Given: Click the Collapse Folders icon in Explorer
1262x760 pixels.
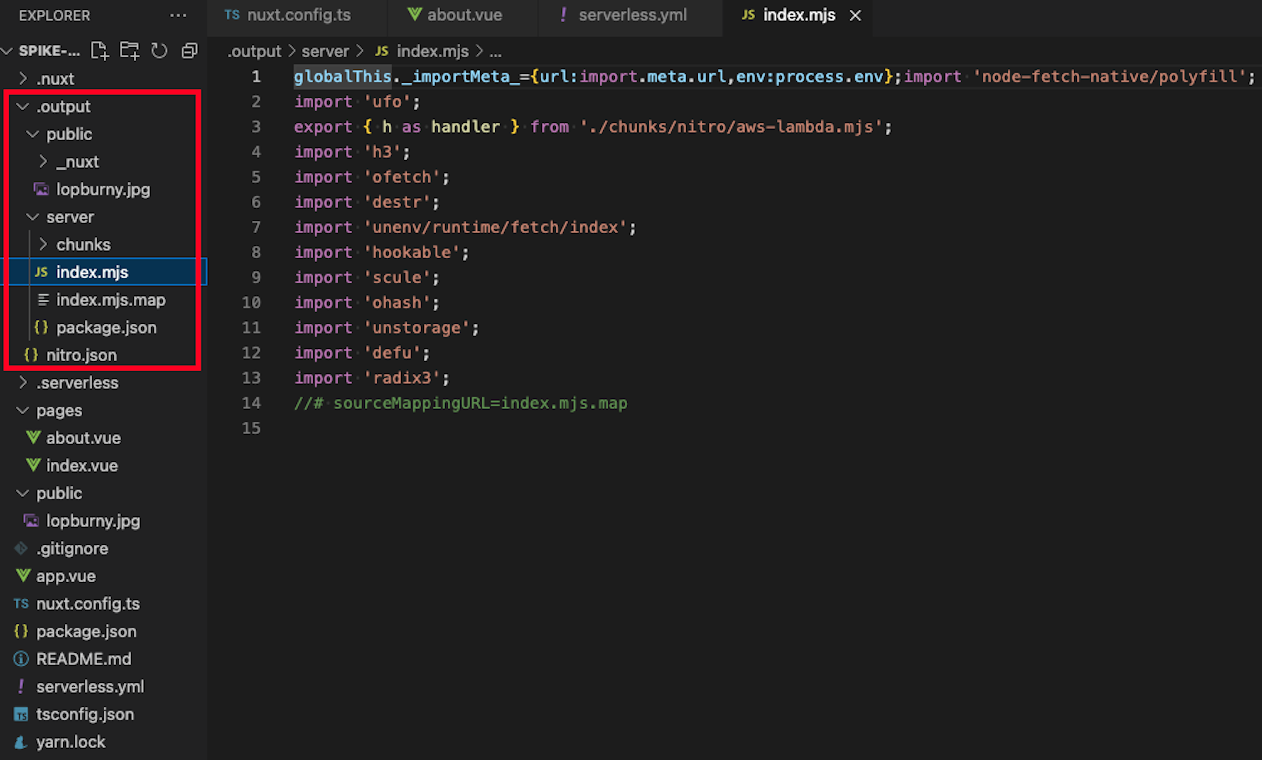Looking at the screenshot, I should [189, 49].
